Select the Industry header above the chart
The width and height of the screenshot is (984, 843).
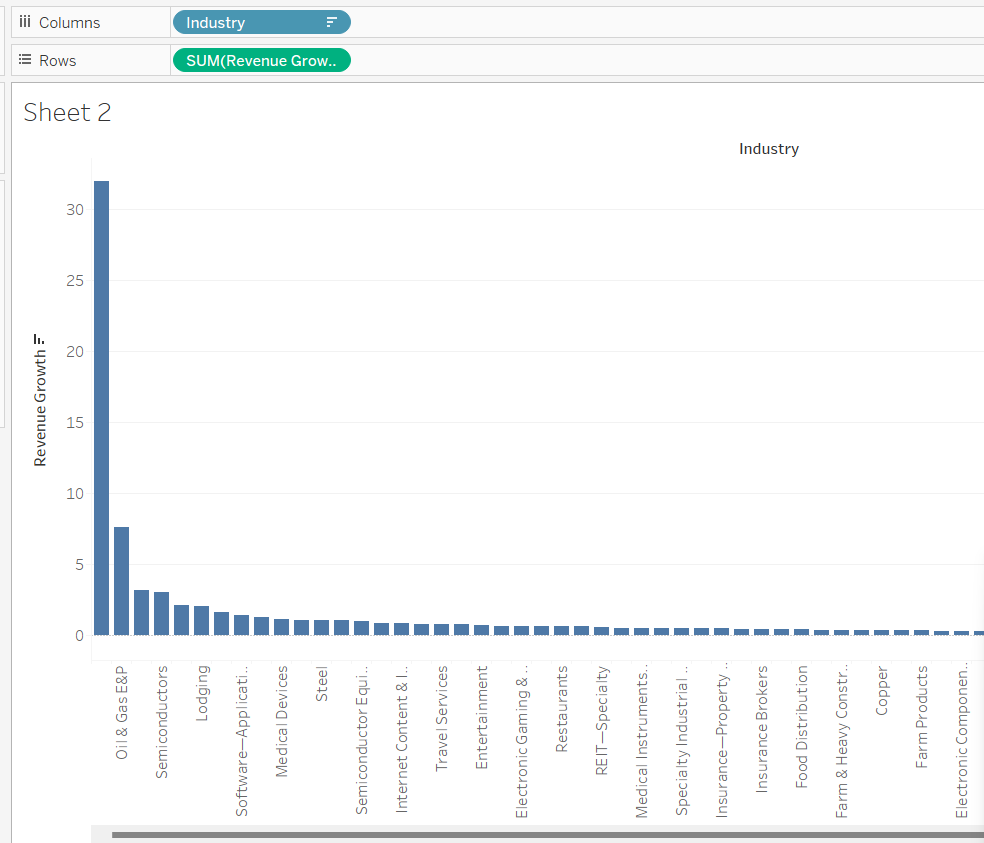coord(768,149)
